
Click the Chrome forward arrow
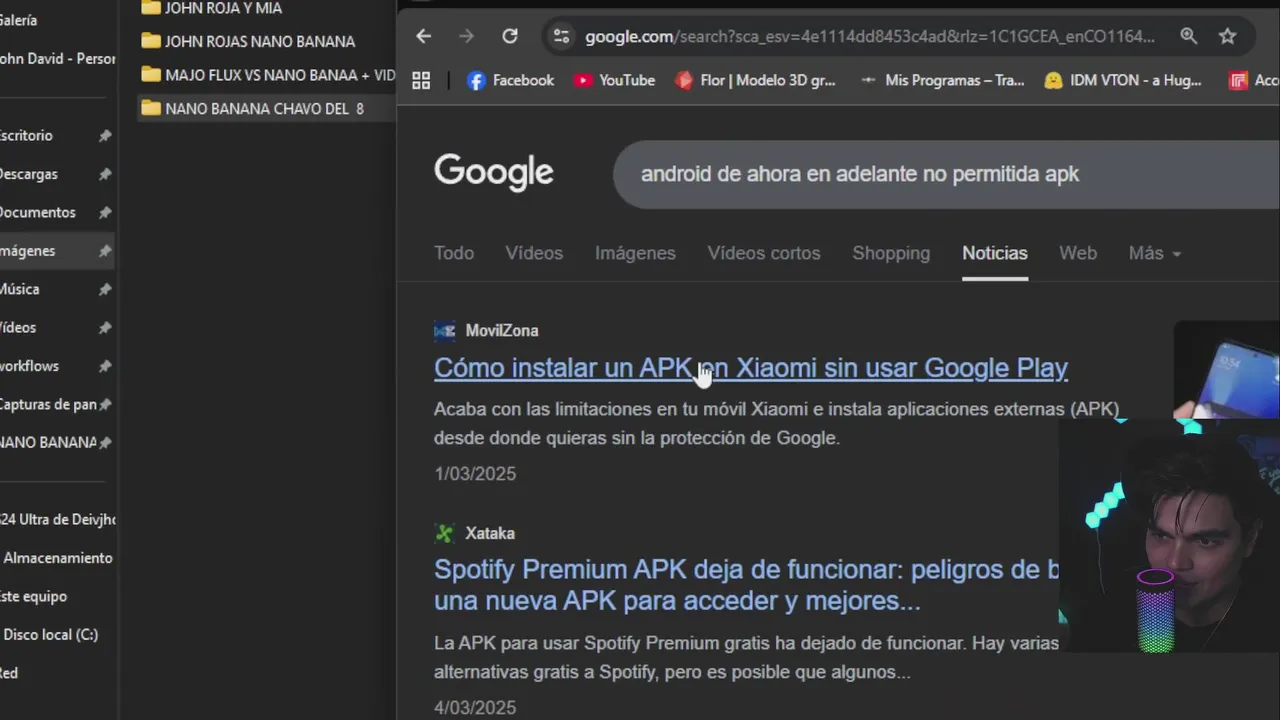pos(467,36)
